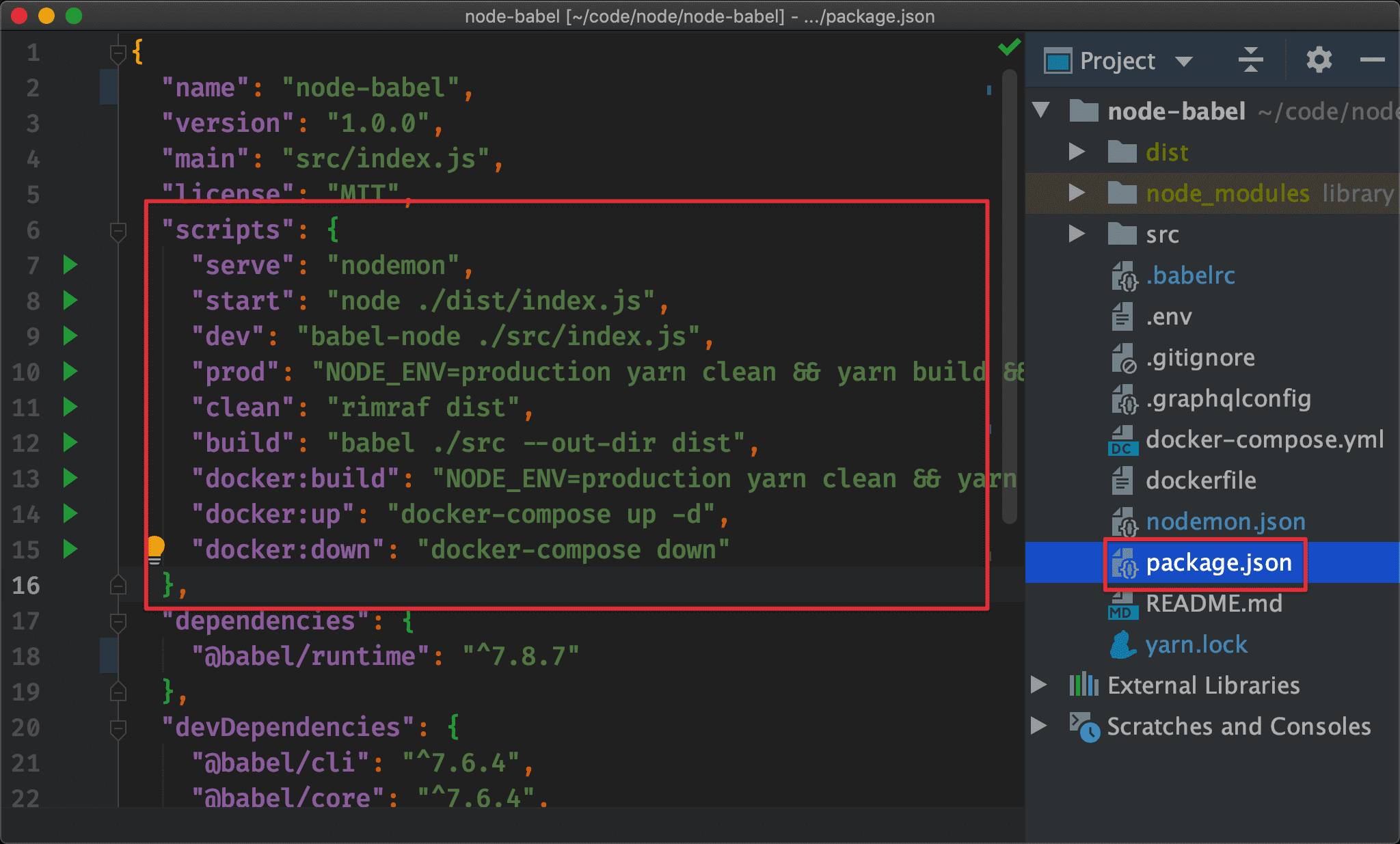The height and width of the screenshot is (844, 1400).
Task: Expand the node_modules folder
Action: point(1077,193)
